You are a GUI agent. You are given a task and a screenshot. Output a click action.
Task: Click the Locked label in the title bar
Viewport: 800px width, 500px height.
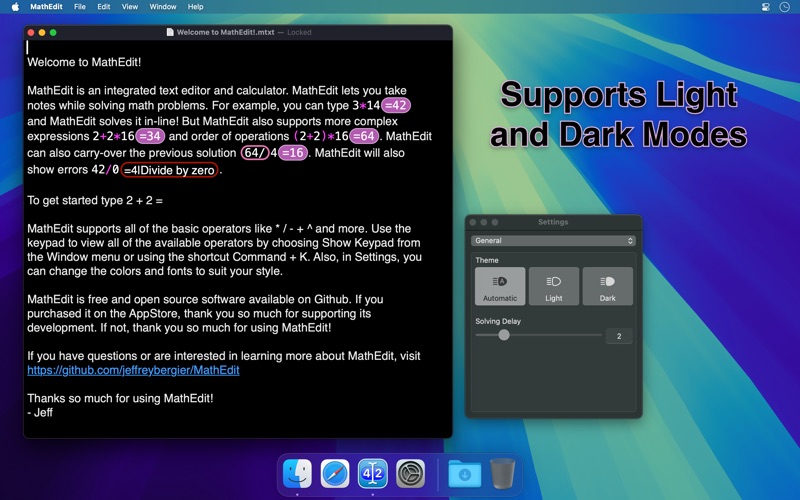tap(299, 32)
